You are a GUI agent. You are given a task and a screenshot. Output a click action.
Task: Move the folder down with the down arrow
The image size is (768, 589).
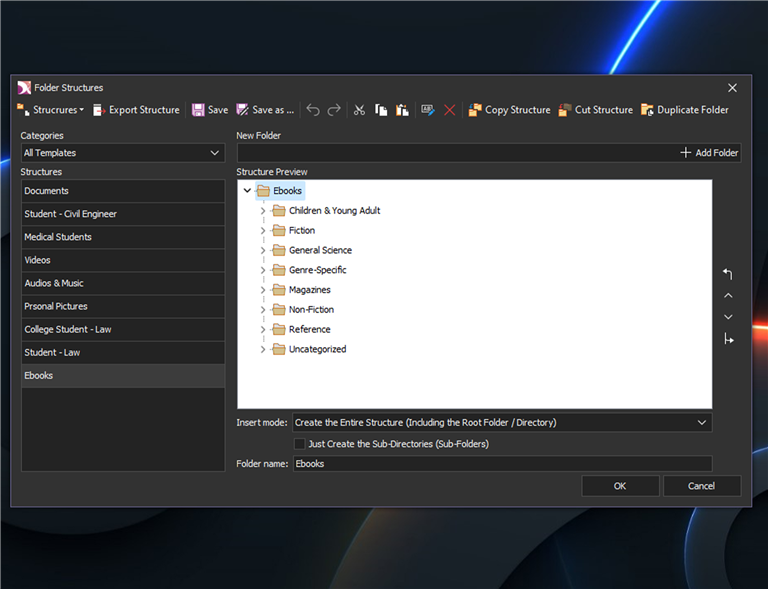point(728,317)
